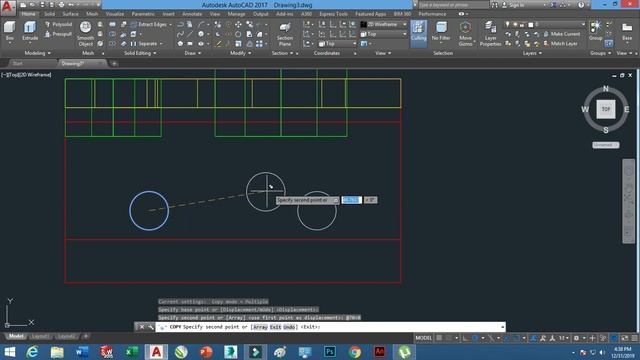The height and width of the screenshot is (360, 640).
Task: Expand the Groups panel
Action: pos(600,53)
